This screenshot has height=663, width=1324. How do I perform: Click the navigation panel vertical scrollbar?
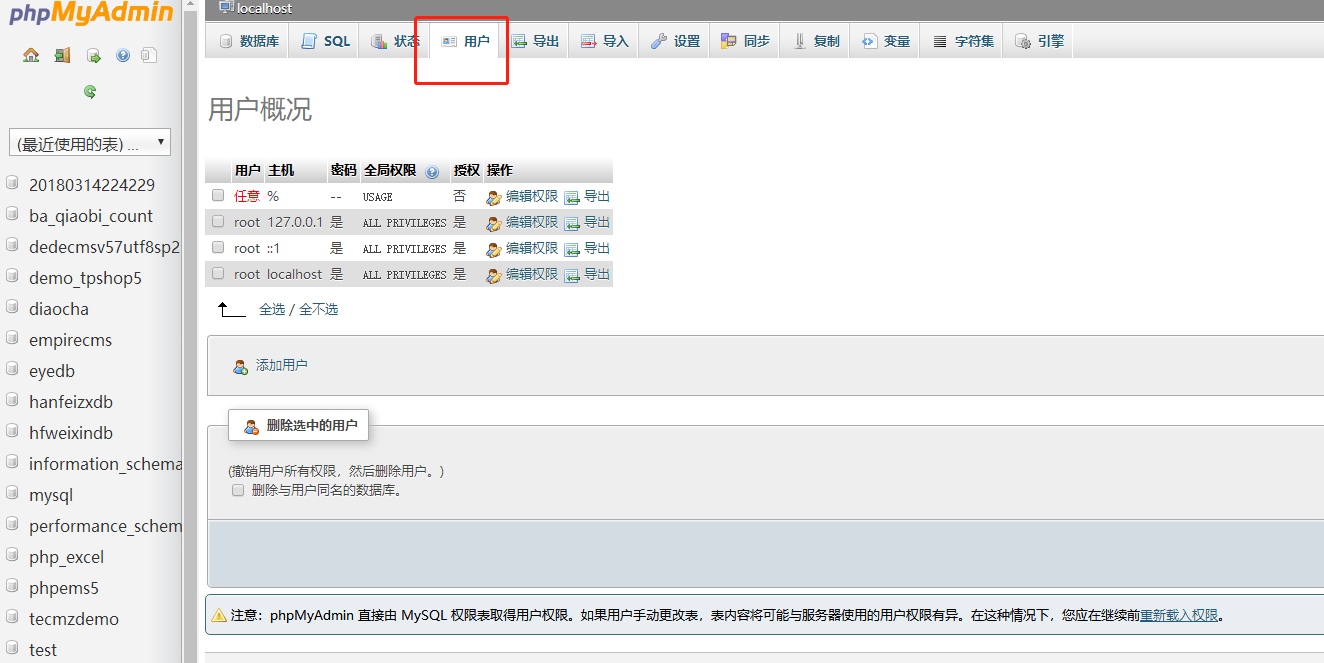pos(190,331)
